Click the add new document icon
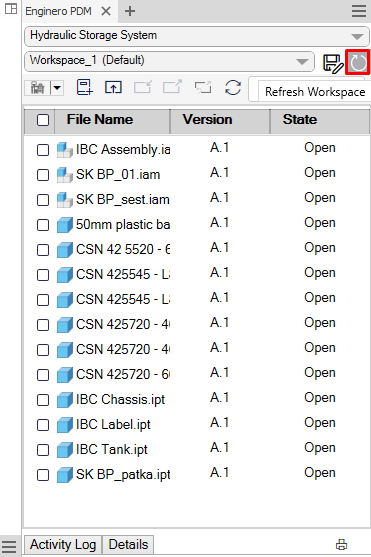Image resolution: width=371 pixels, height=557 pixels. pyautogui.click(x=85, y=87)
